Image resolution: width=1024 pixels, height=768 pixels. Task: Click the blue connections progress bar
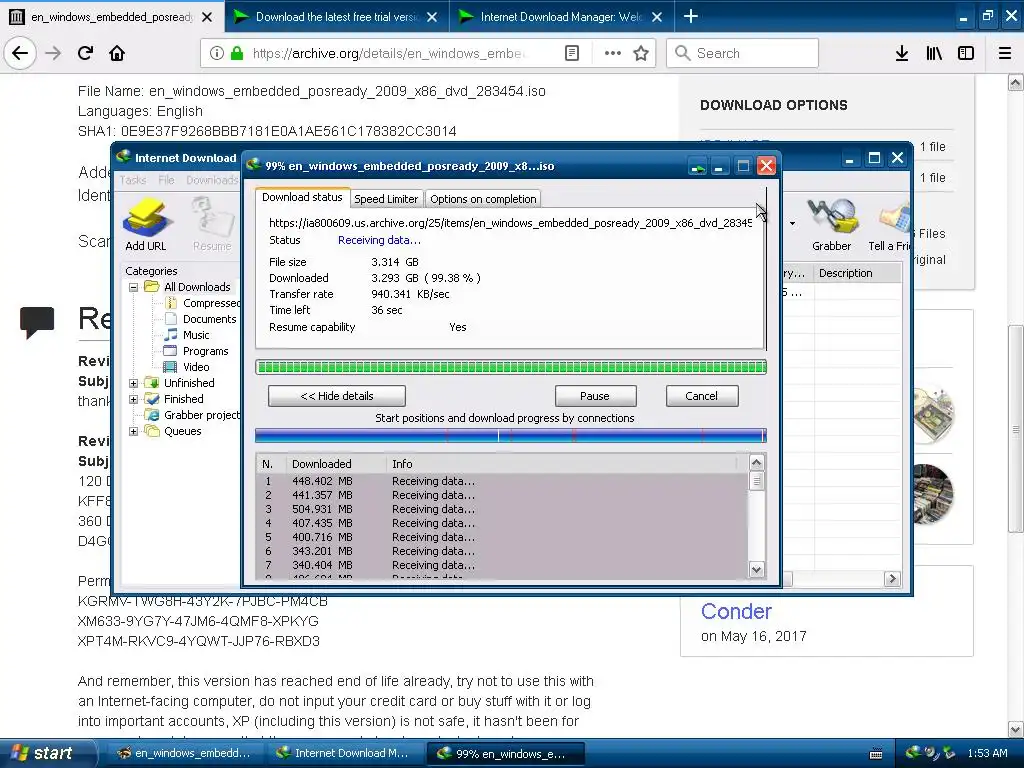(x=511, y=436)
